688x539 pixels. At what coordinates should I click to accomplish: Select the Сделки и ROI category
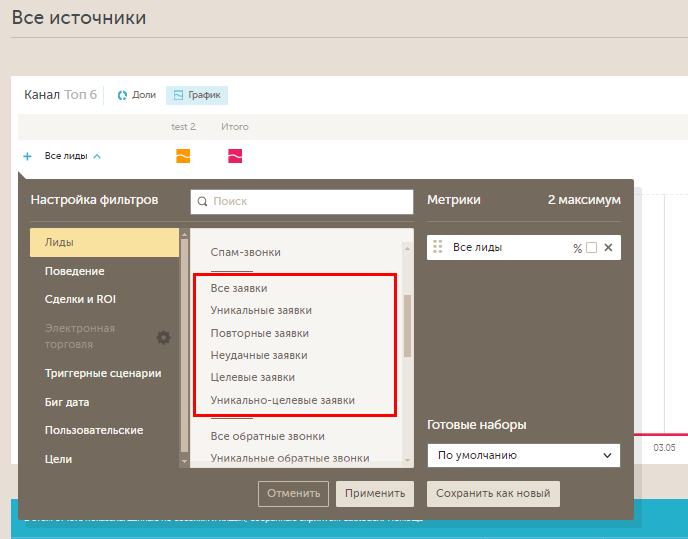click(x=80, y=299)
